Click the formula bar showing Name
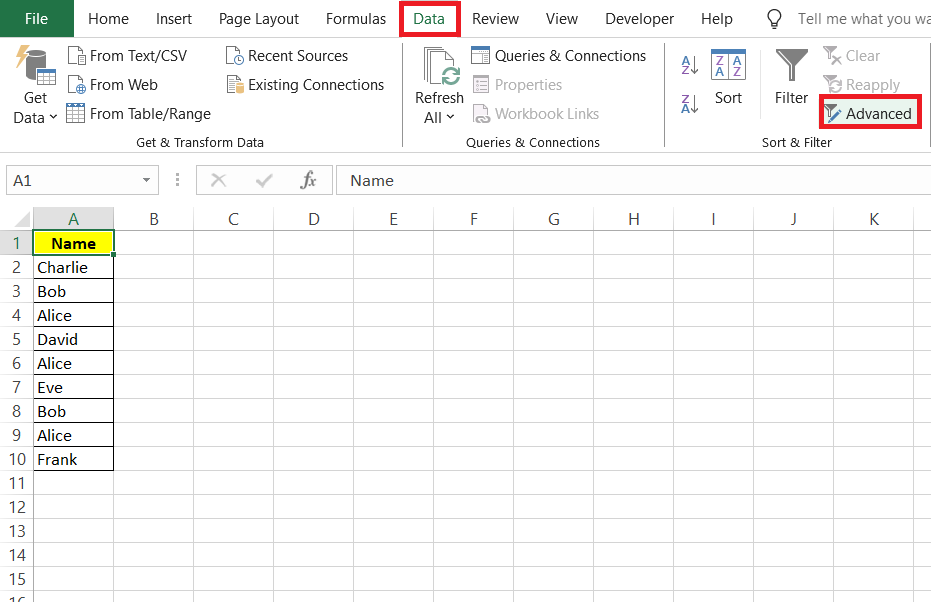The image size is (931, 602). point(634,180)
